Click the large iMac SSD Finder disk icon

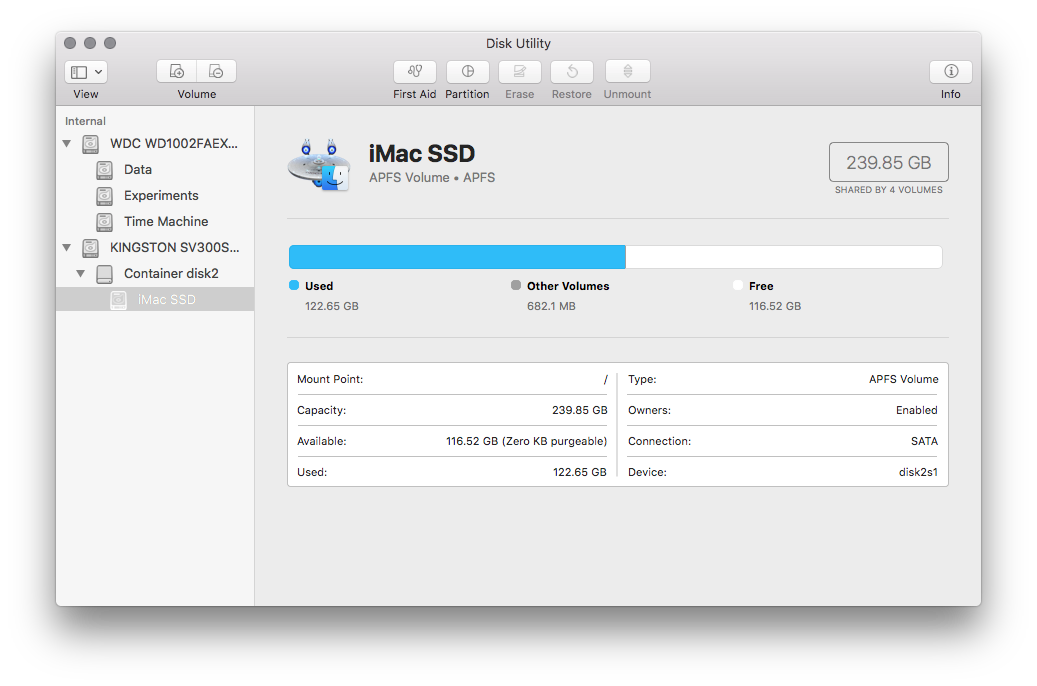[319, 165]
